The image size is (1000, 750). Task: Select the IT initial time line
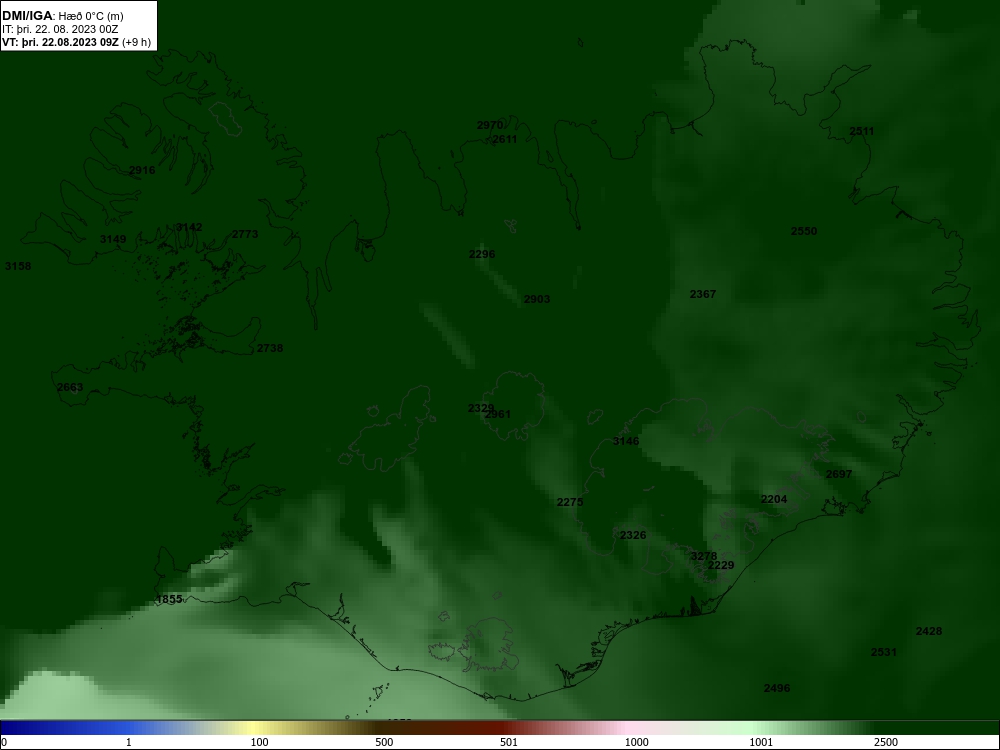click(x=60, y=29)
